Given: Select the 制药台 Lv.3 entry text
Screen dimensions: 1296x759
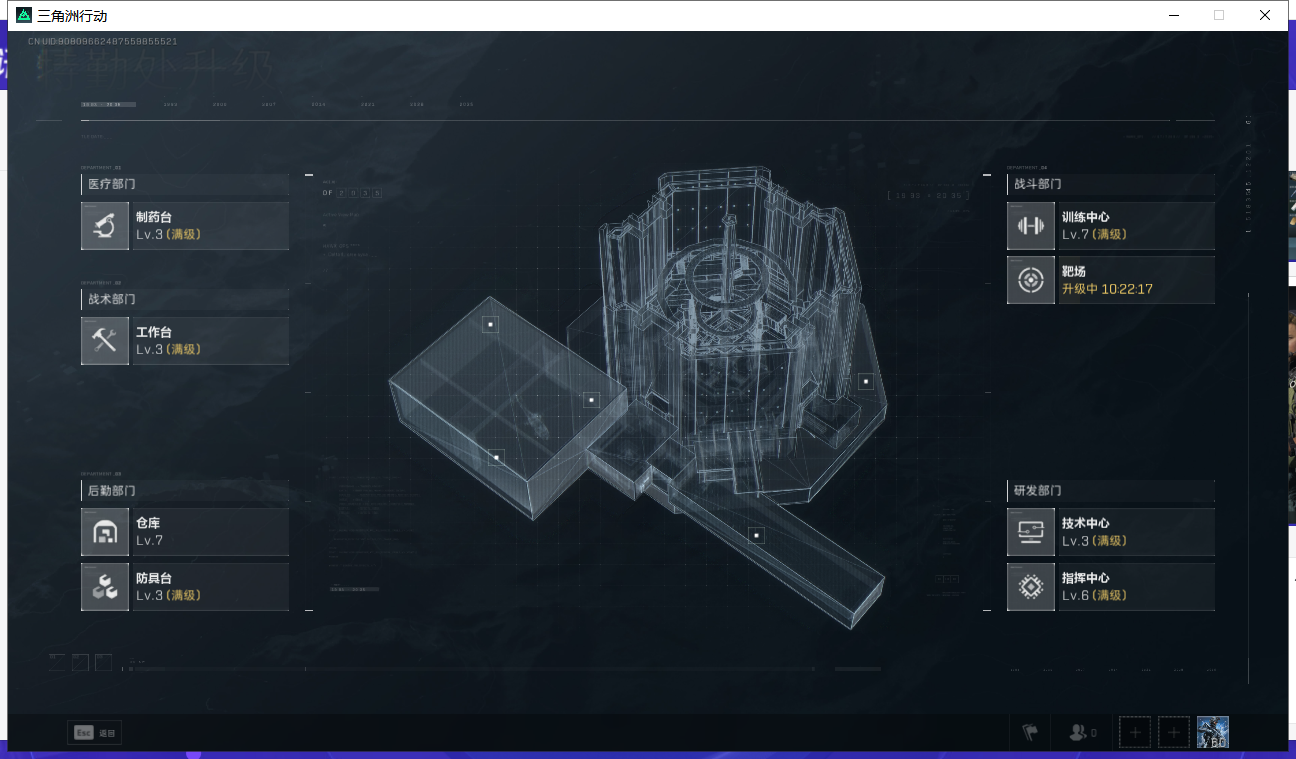Looking at the screenshot, I should (x=169, y=226).
